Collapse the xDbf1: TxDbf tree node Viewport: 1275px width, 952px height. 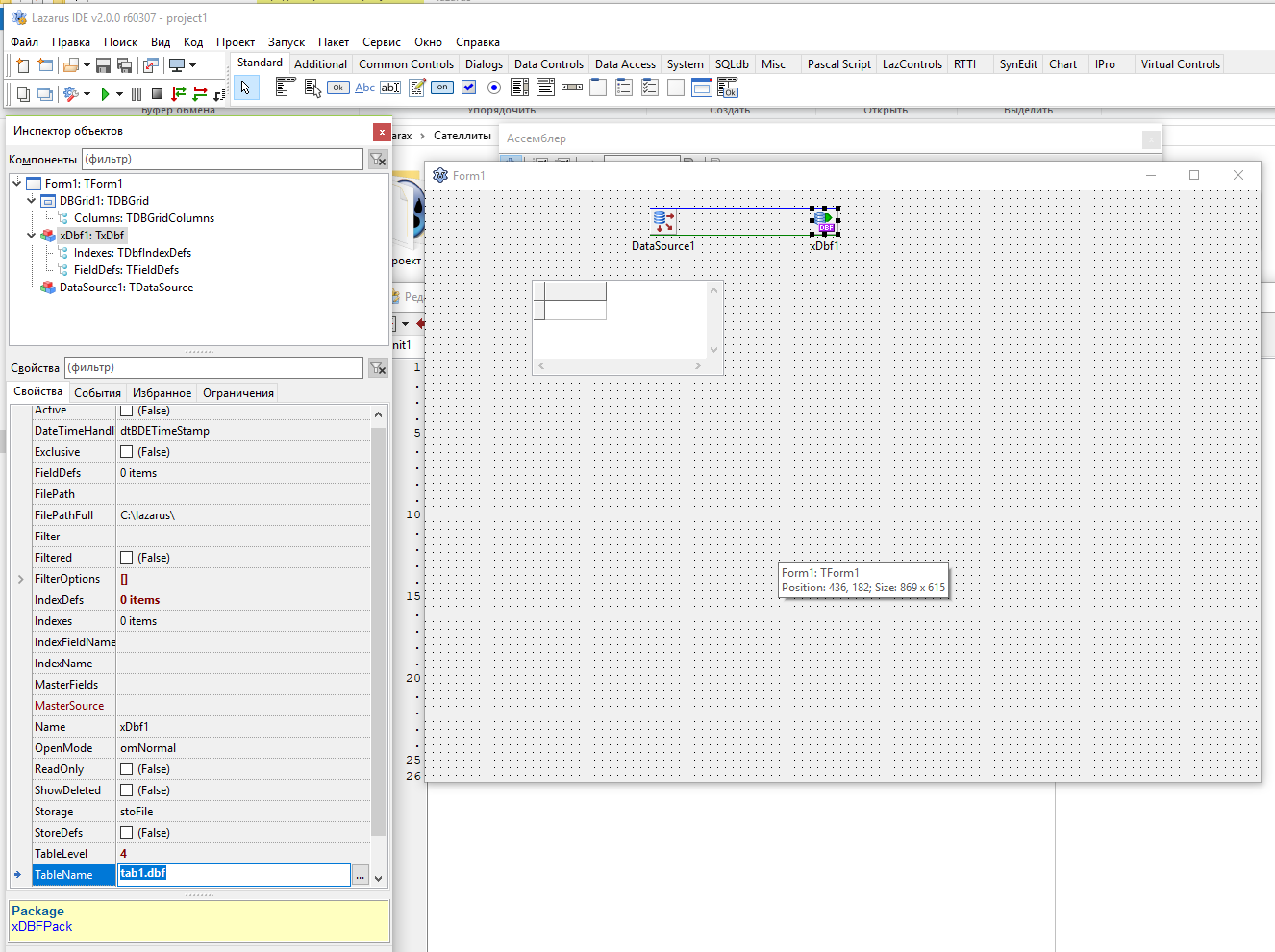[x=32, y=235]
